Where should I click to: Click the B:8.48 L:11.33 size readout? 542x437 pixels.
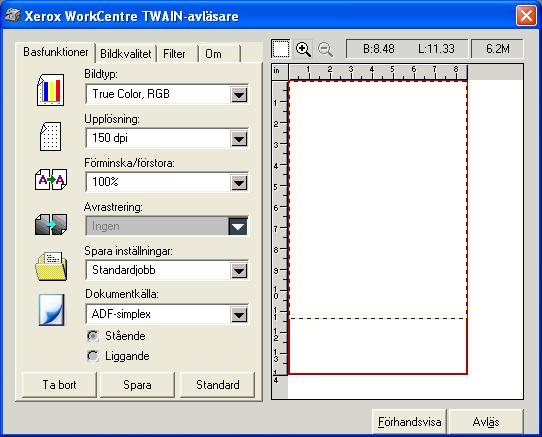[x=407, y=49]
